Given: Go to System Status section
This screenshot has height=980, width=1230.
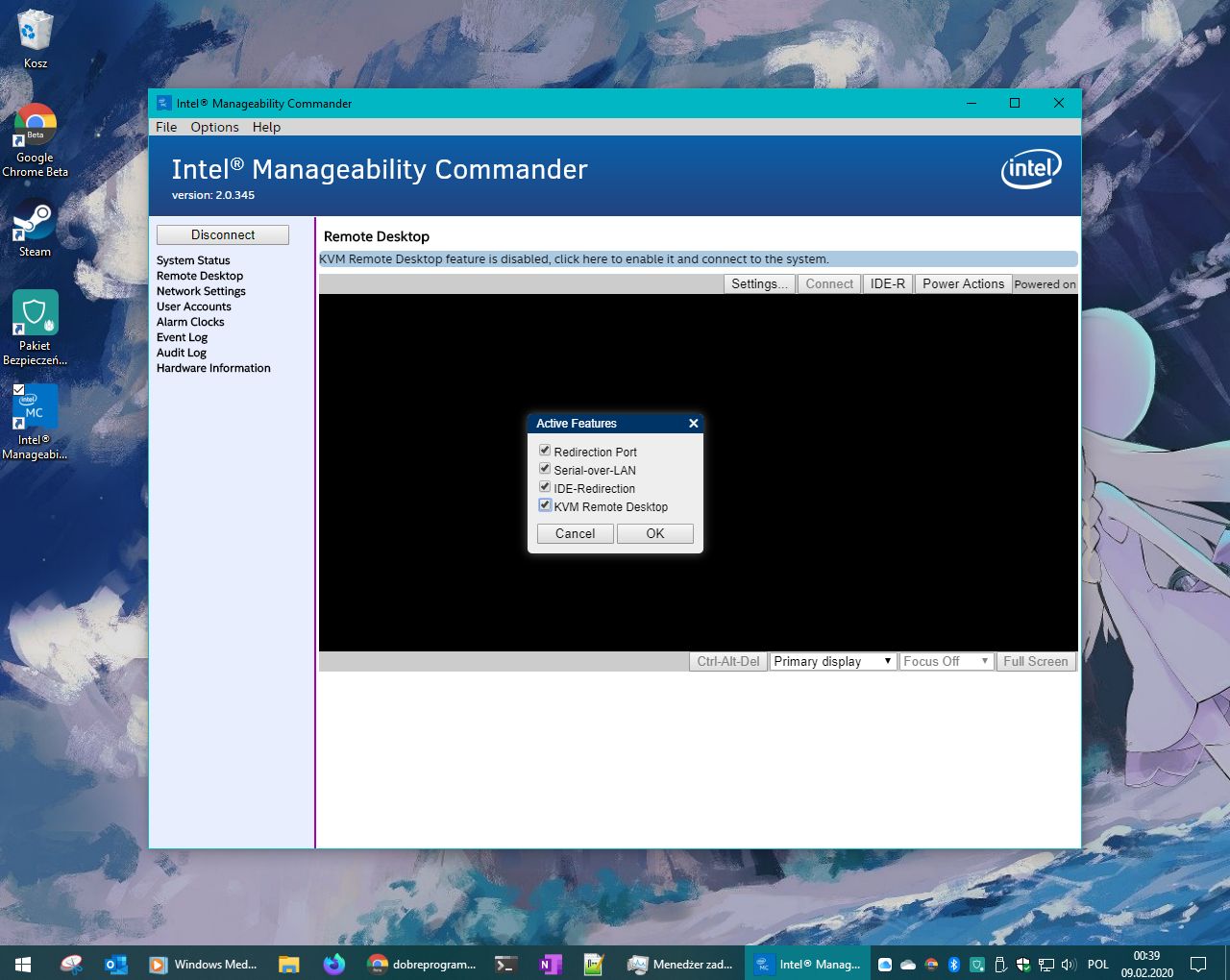Looking at the screenshot, I should (193, 260).
